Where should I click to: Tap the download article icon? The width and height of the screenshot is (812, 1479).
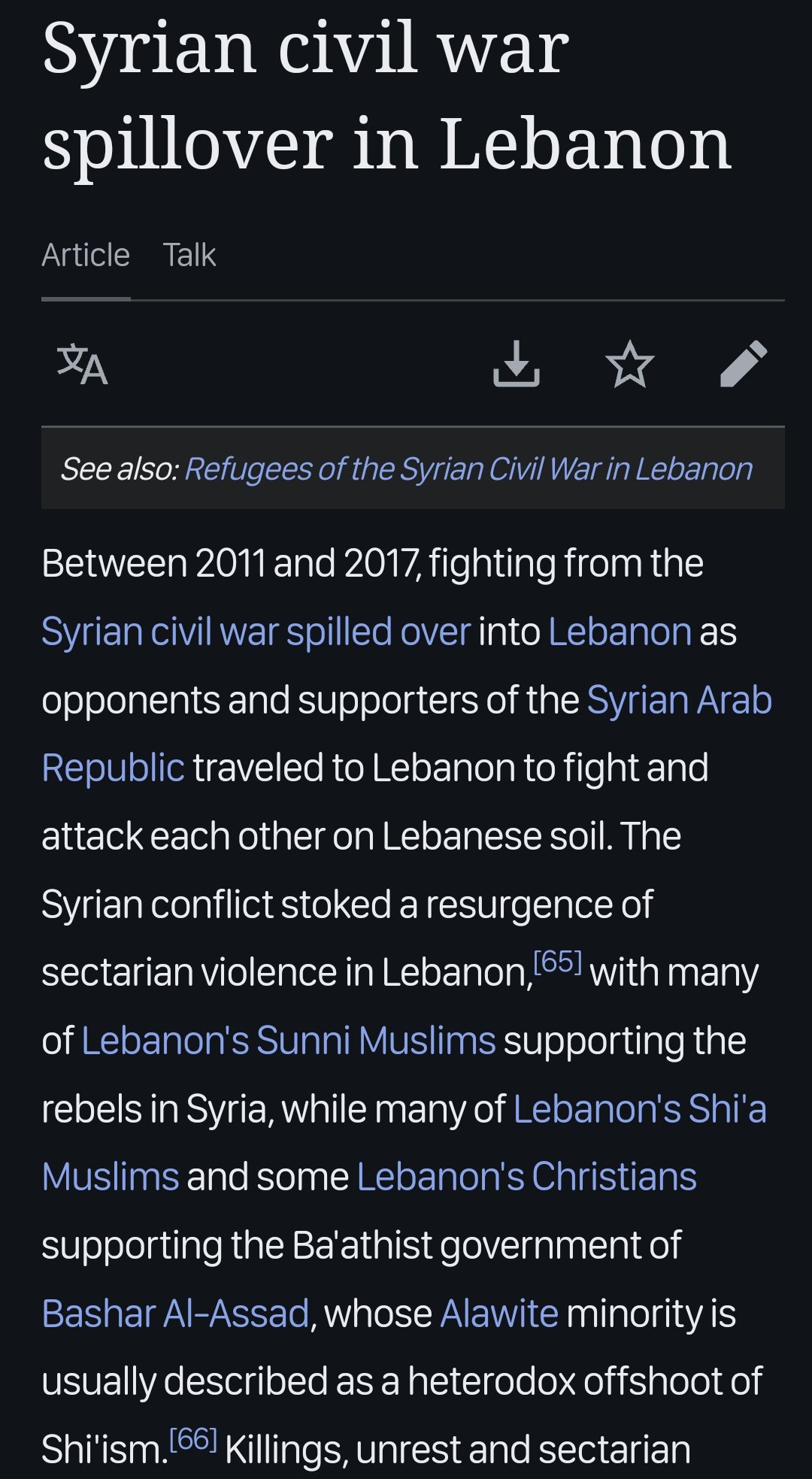tap(517, 364)
